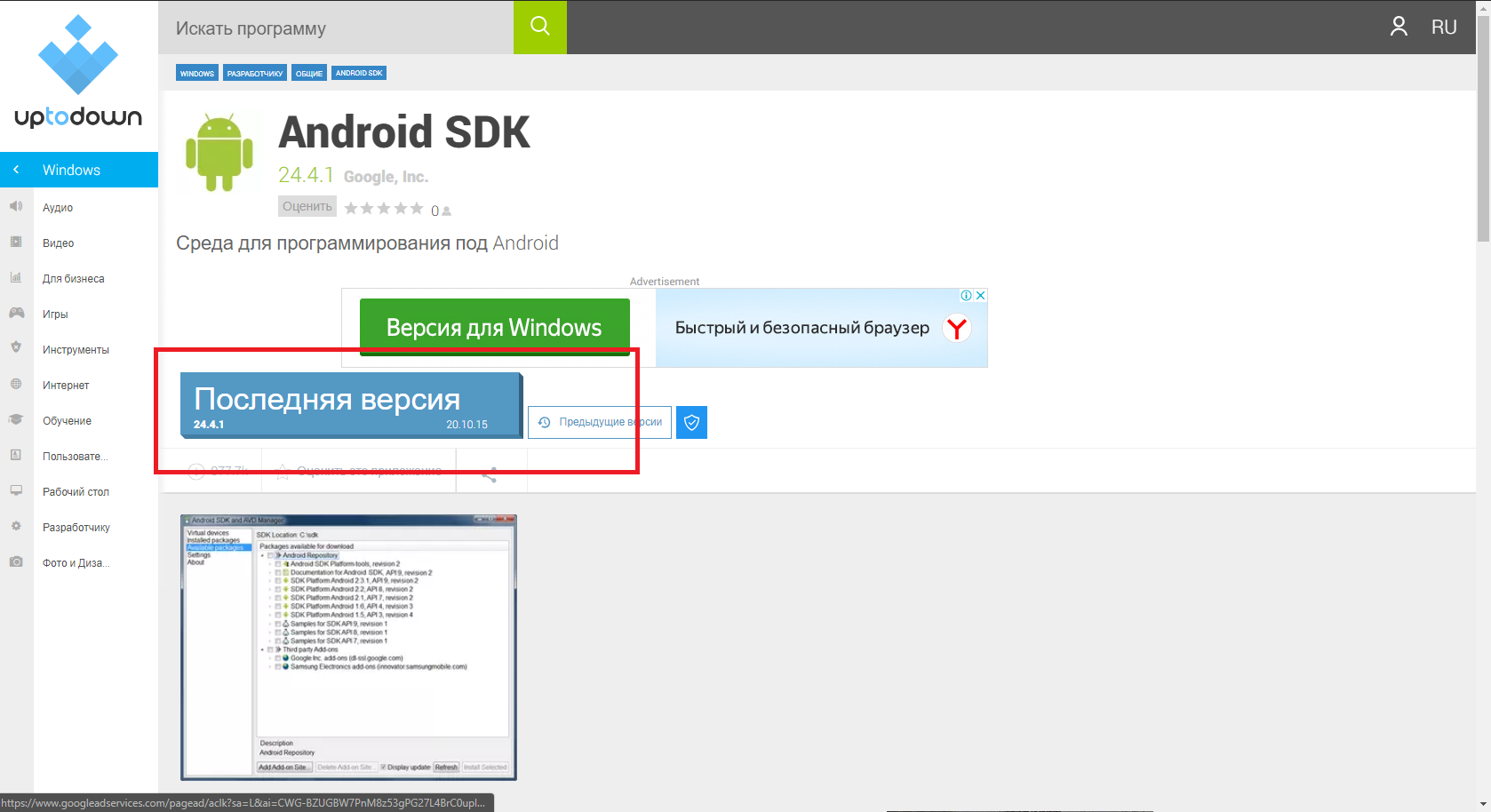Click the WINDOWS breadcrumb tag
The width and height of the screenshot is (1491, 812).
point(196,73)
